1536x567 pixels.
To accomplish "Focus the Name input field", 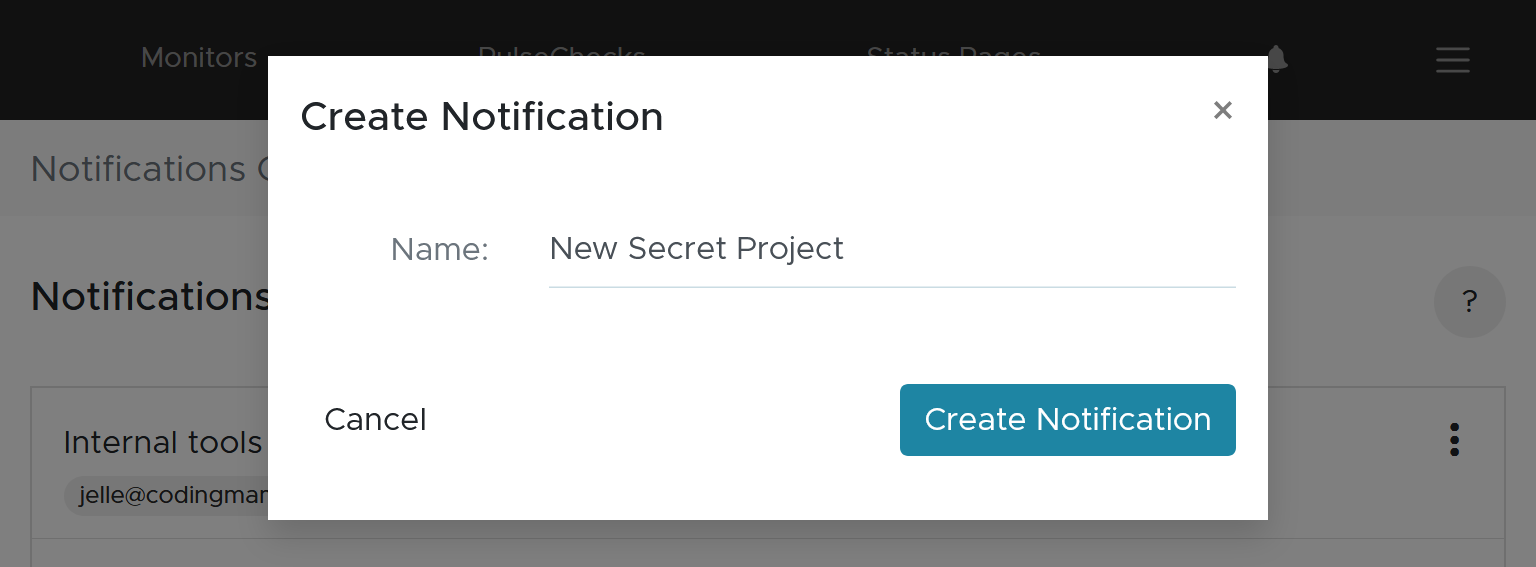I will 891,249.
